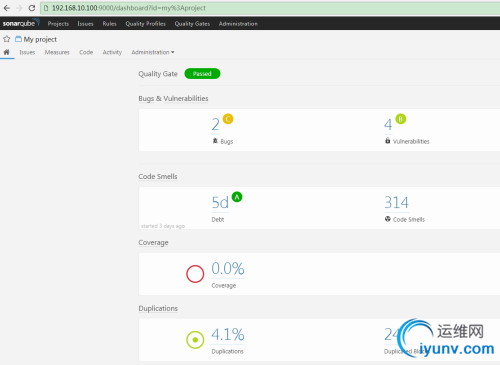
Task: Open the 4.1% duplications value
Action: pos(228,334)
